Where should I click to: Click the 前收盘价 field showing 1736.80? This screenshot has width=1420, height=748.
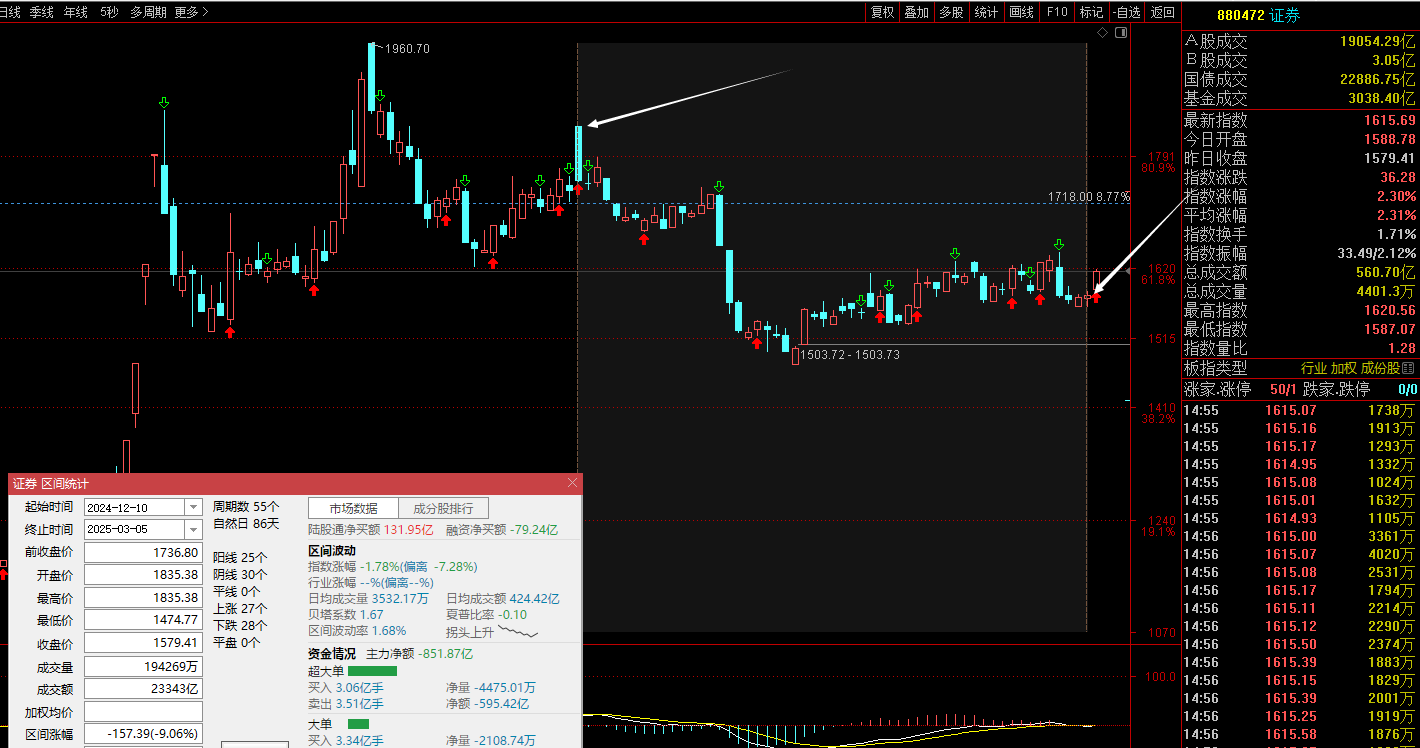point(143,552)
